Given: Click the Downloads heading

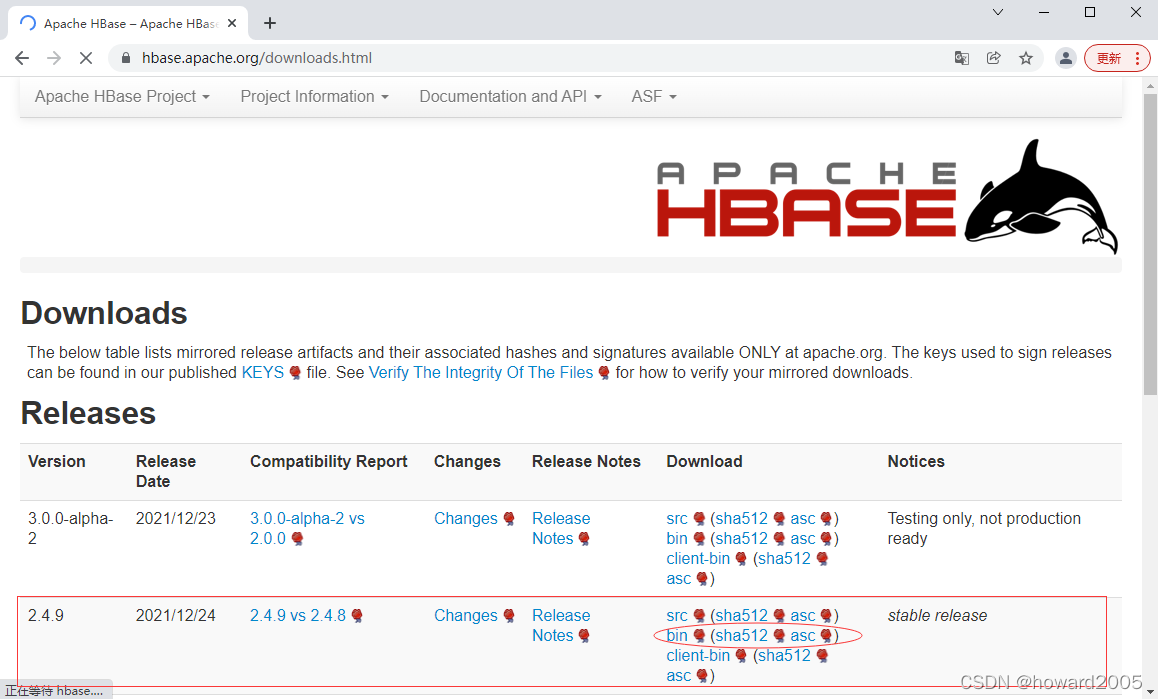Looking at the screenshot, I should click(104, 313).
